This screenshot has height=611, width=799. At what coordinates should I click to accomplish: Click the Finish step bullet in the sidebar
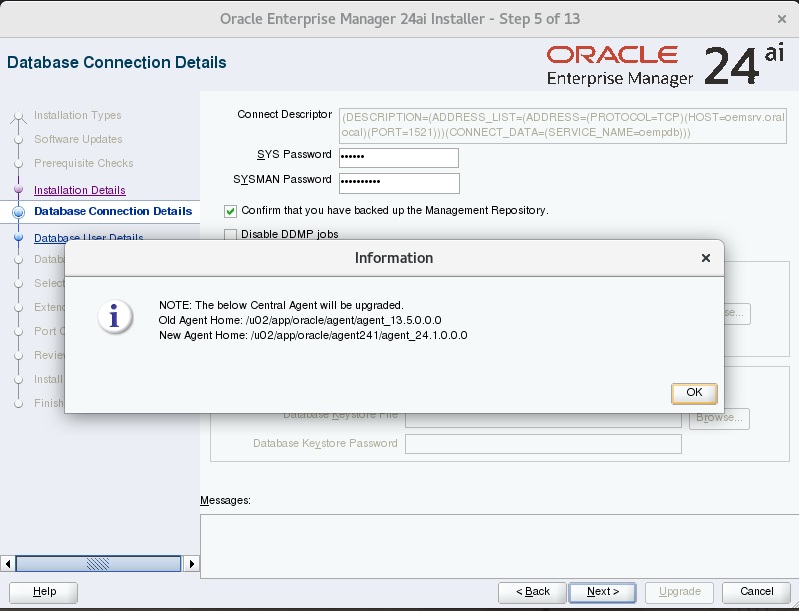pyautogui.click(x=19, y=404)
